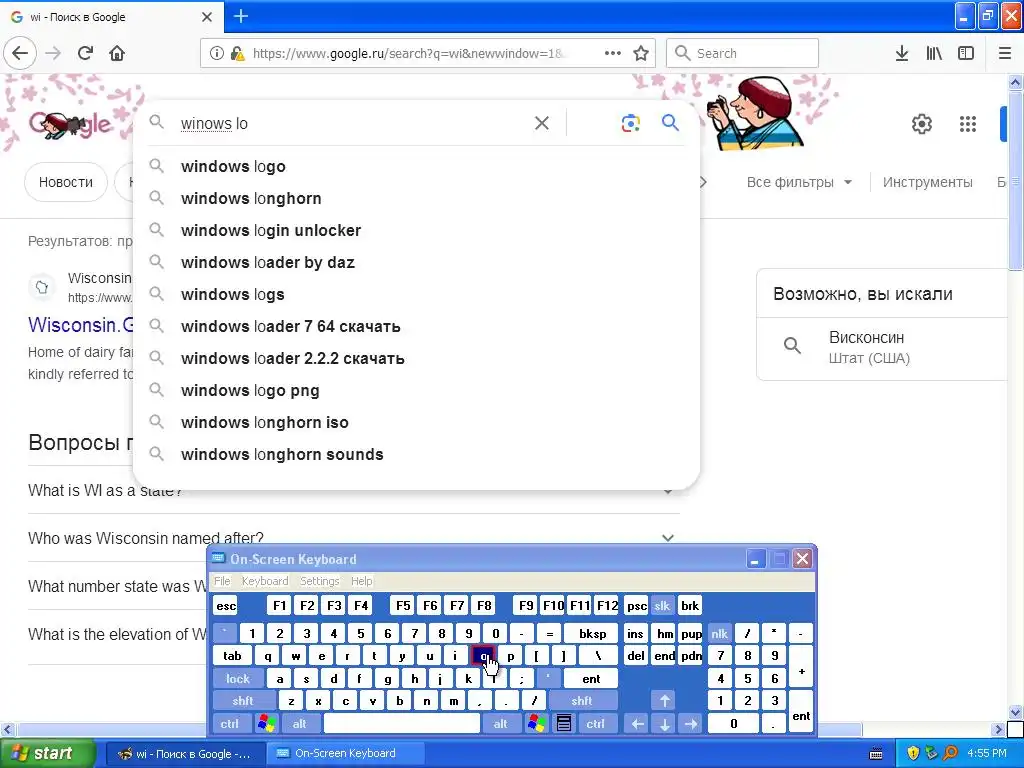Open the Firefox home page
Image resolution: width=1024 pixels, height=768 pixels.
[117, 53]
